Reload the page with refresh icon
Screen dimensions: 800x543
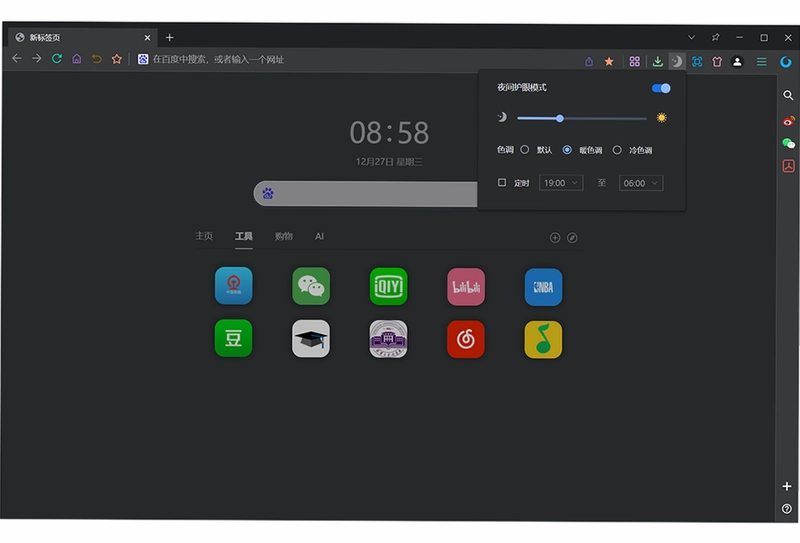(57, 59)
